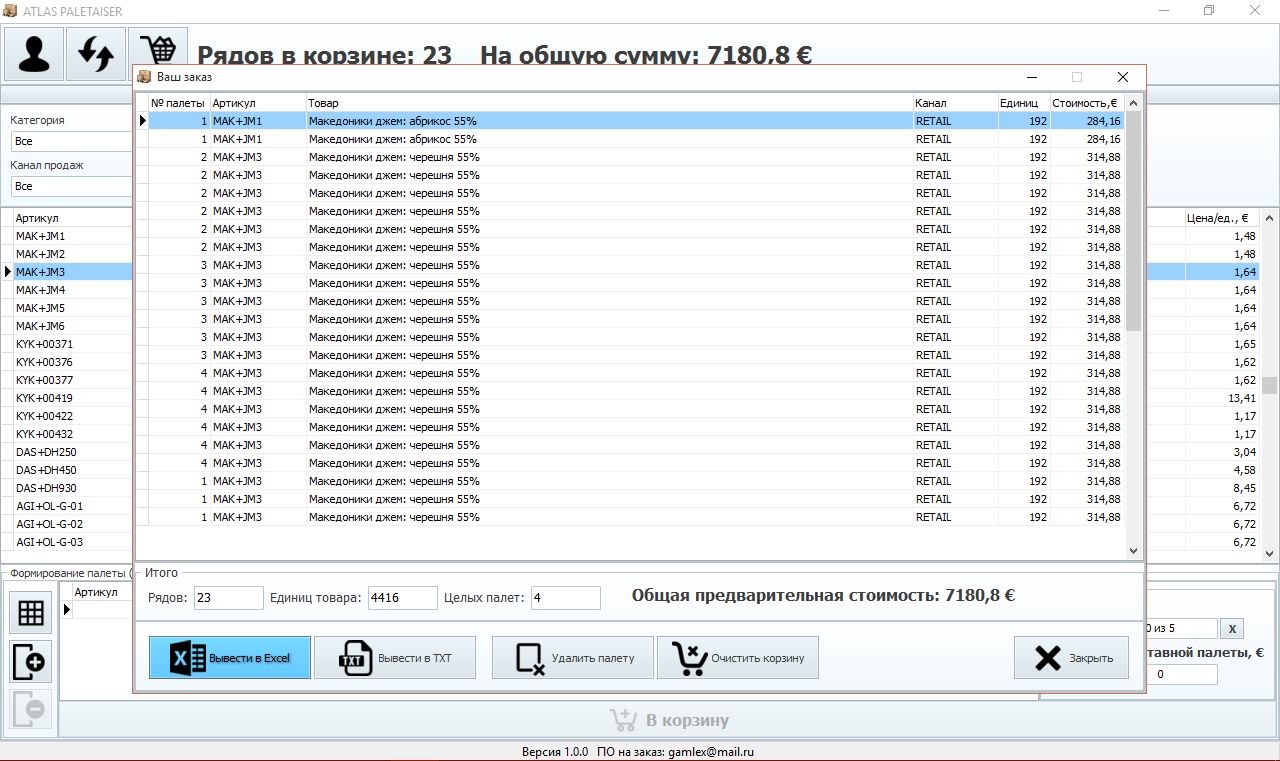
Task: Click the Цена/ед., € column header
Action: tap(1222, 217)
